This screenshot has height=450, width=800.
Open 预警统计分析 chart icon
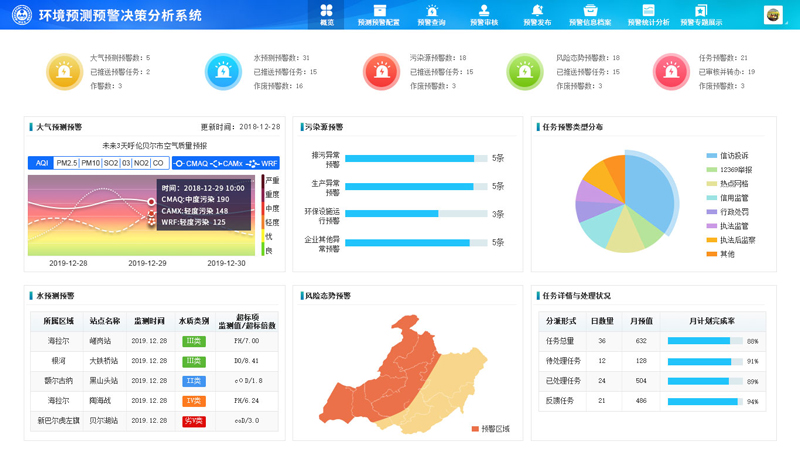point(648,14)
